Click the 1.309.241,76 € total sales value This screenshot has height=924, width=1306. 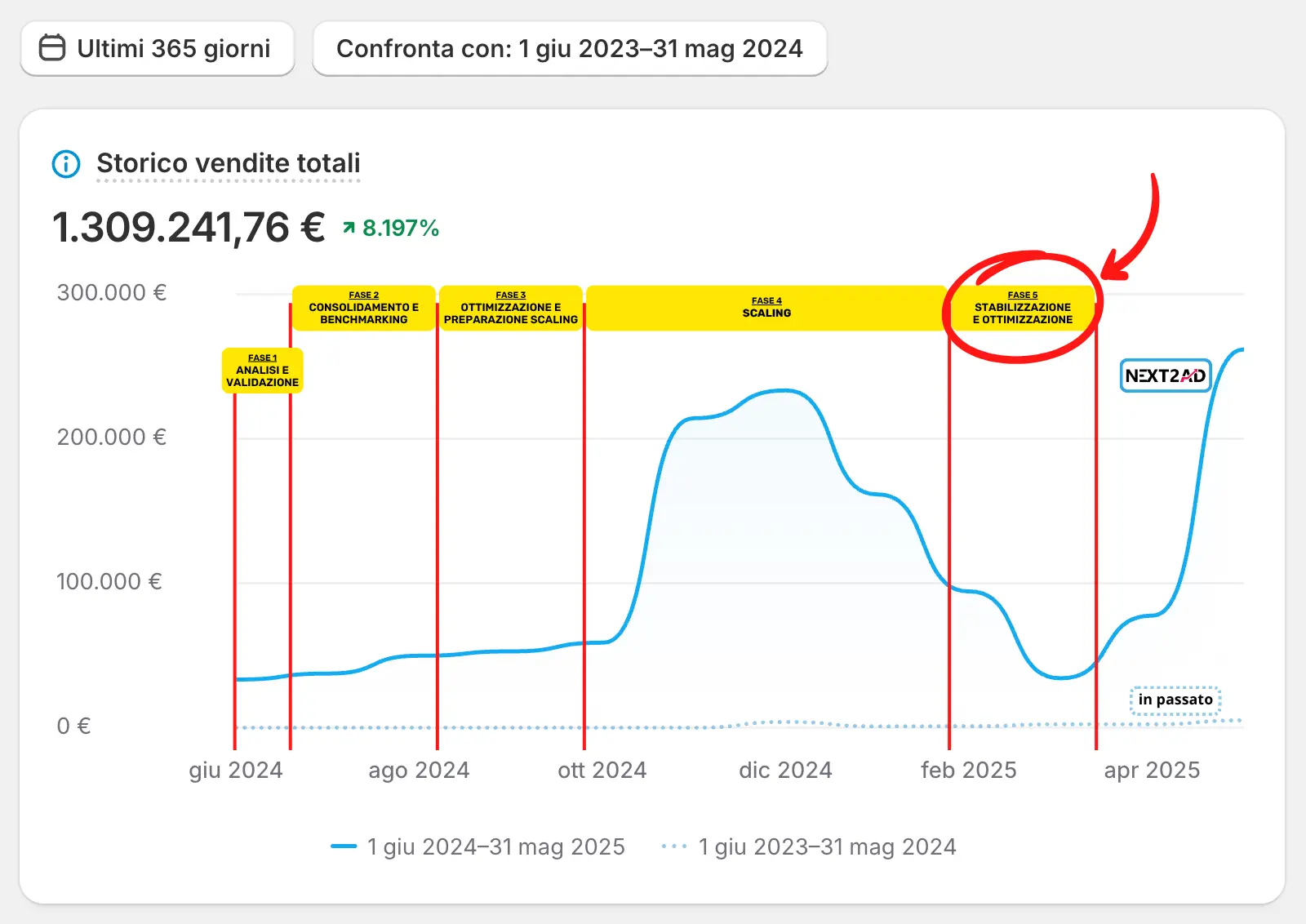189,227
